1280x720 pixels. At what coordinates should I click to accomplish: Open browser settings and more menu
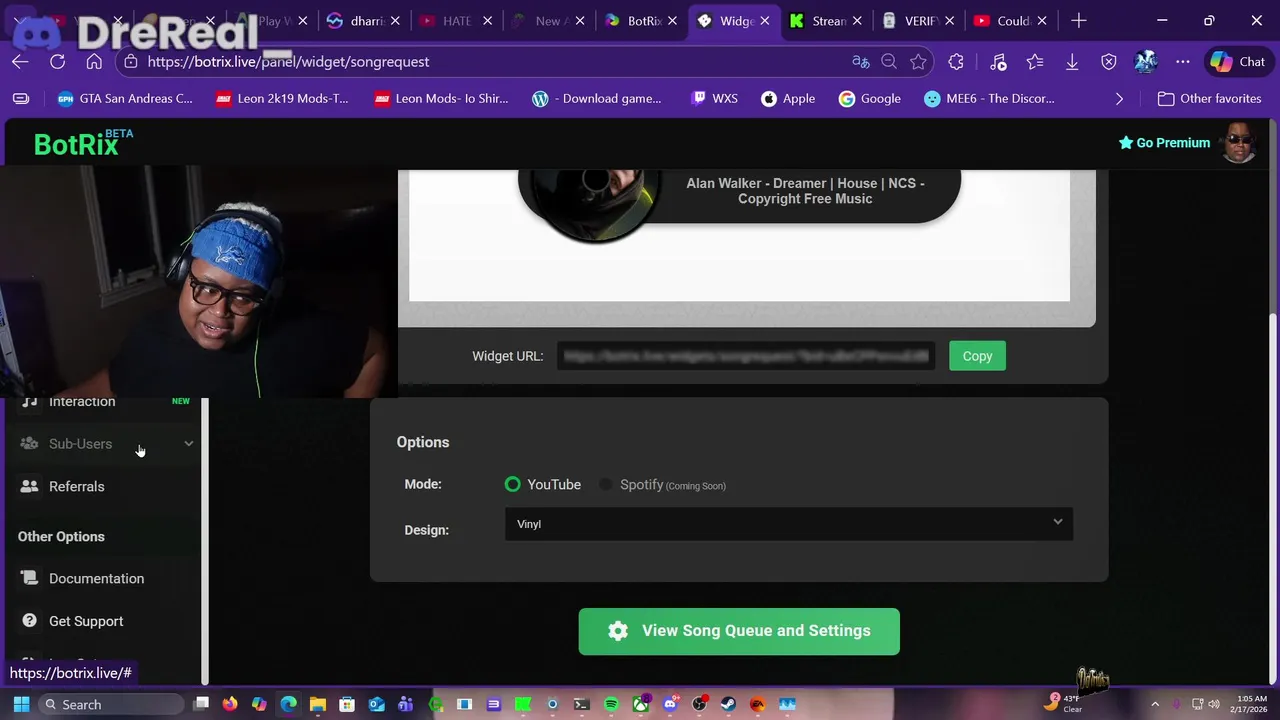[x=1183, y=62]
